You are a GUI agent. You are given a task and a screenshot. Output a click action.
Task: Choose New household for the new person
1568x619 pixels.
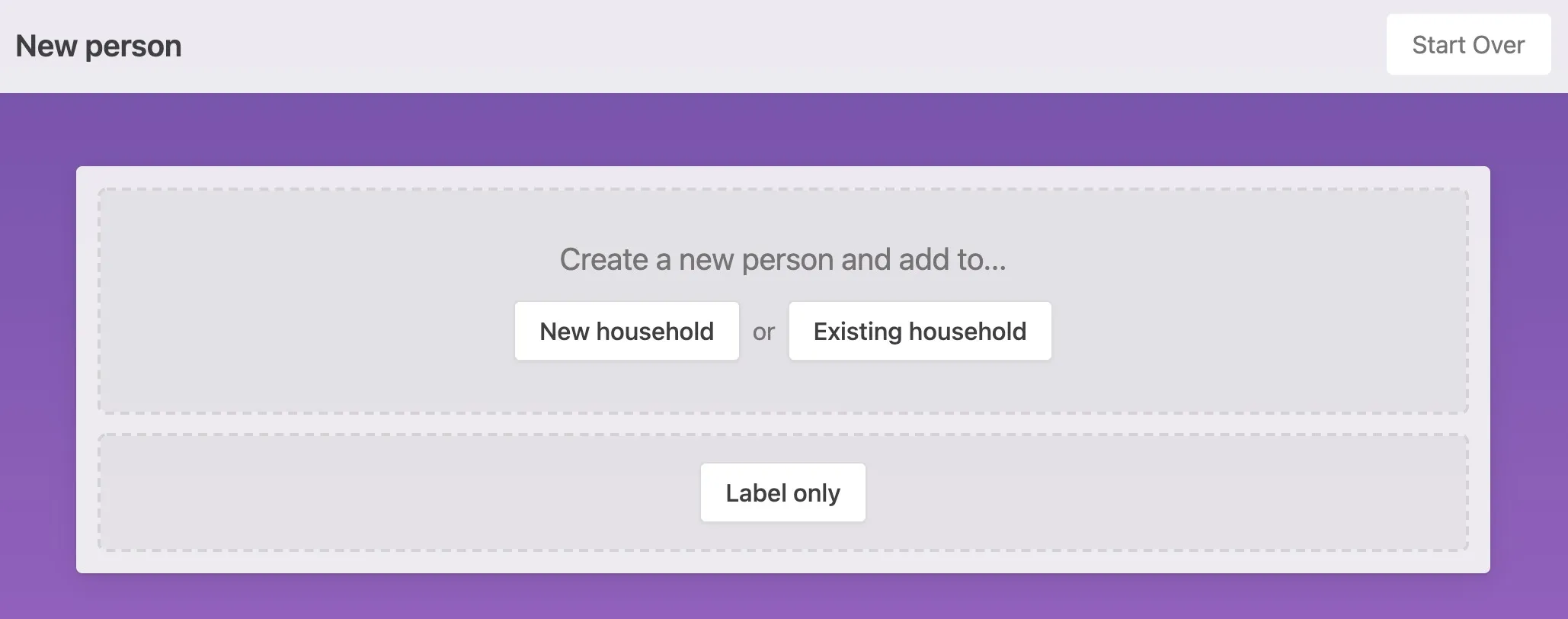tap(626, 331)
